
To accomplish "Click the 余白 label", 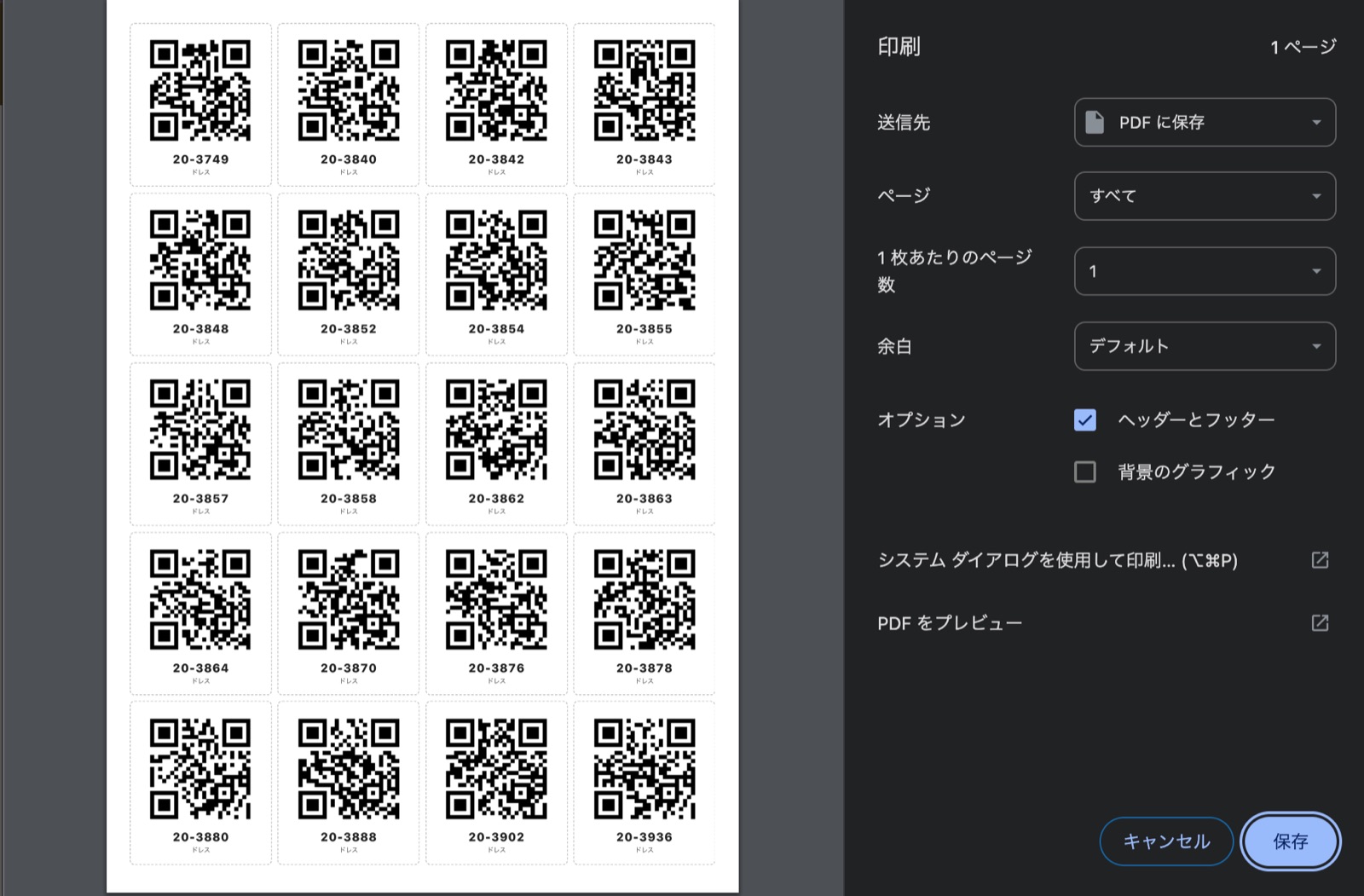I will pos(895,346).
